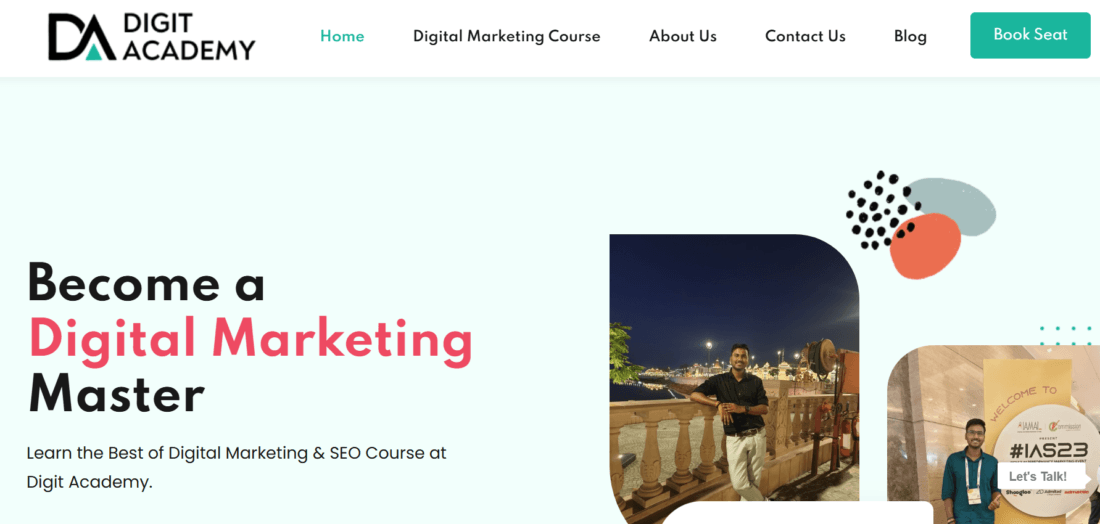This screenshot has height=524, width=1100.
Task: Click the Become a heading text
Action: (x=147, y=283)
